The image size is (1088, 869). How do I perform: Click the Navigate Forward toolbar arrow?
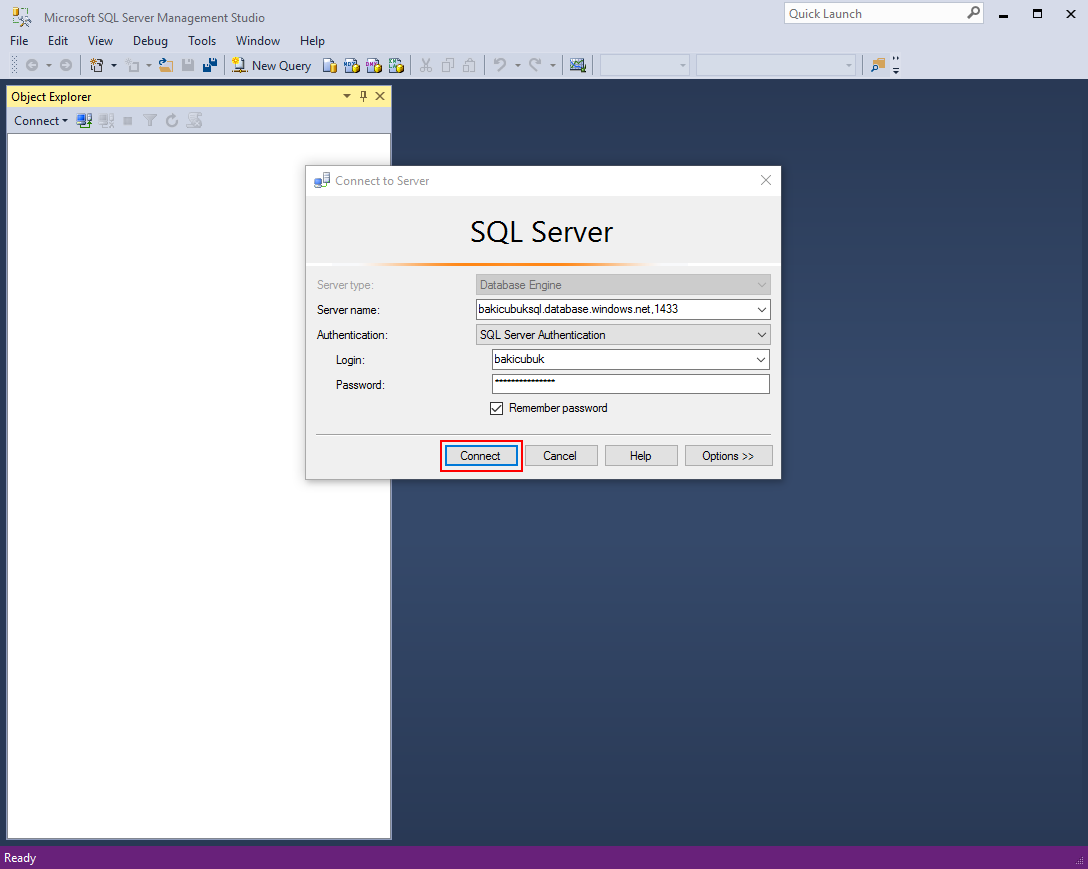click(x=66, y=65)
